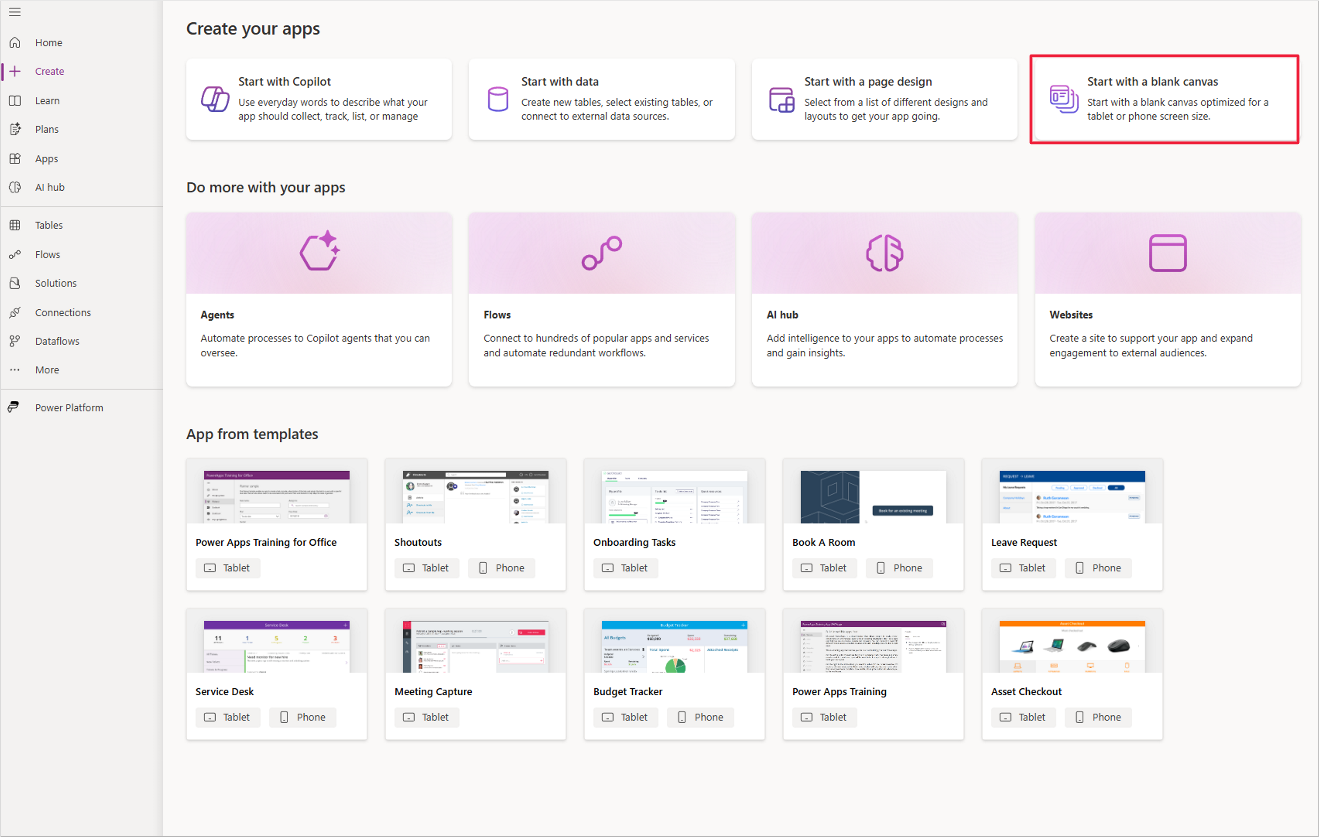Select Tablet layout for Onboarding Tasks
This screenshot has height=837, width=1319.
coord(626,568)
